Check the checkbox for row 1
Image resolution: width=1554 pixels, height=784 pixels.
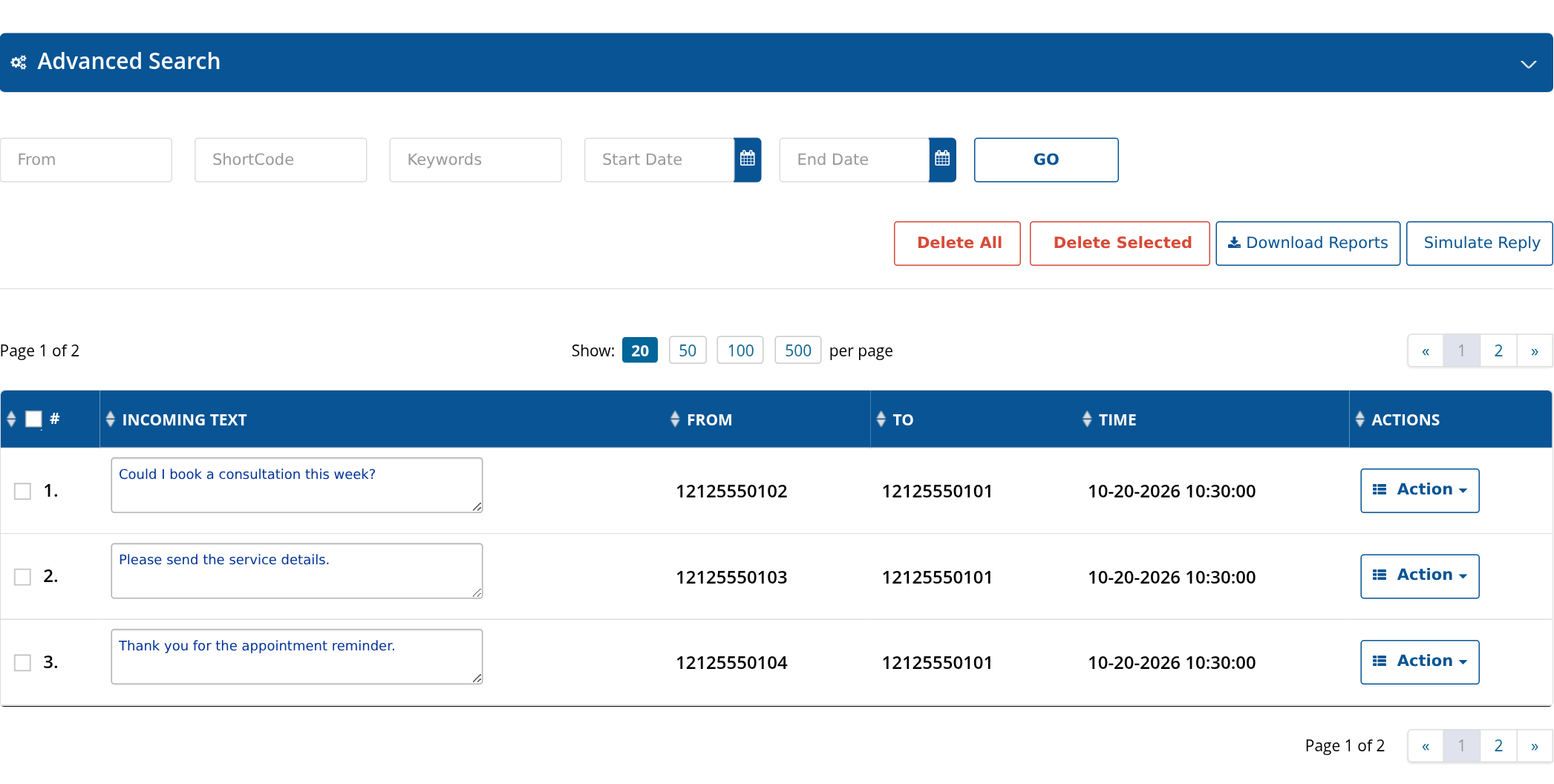pos(23,491)
